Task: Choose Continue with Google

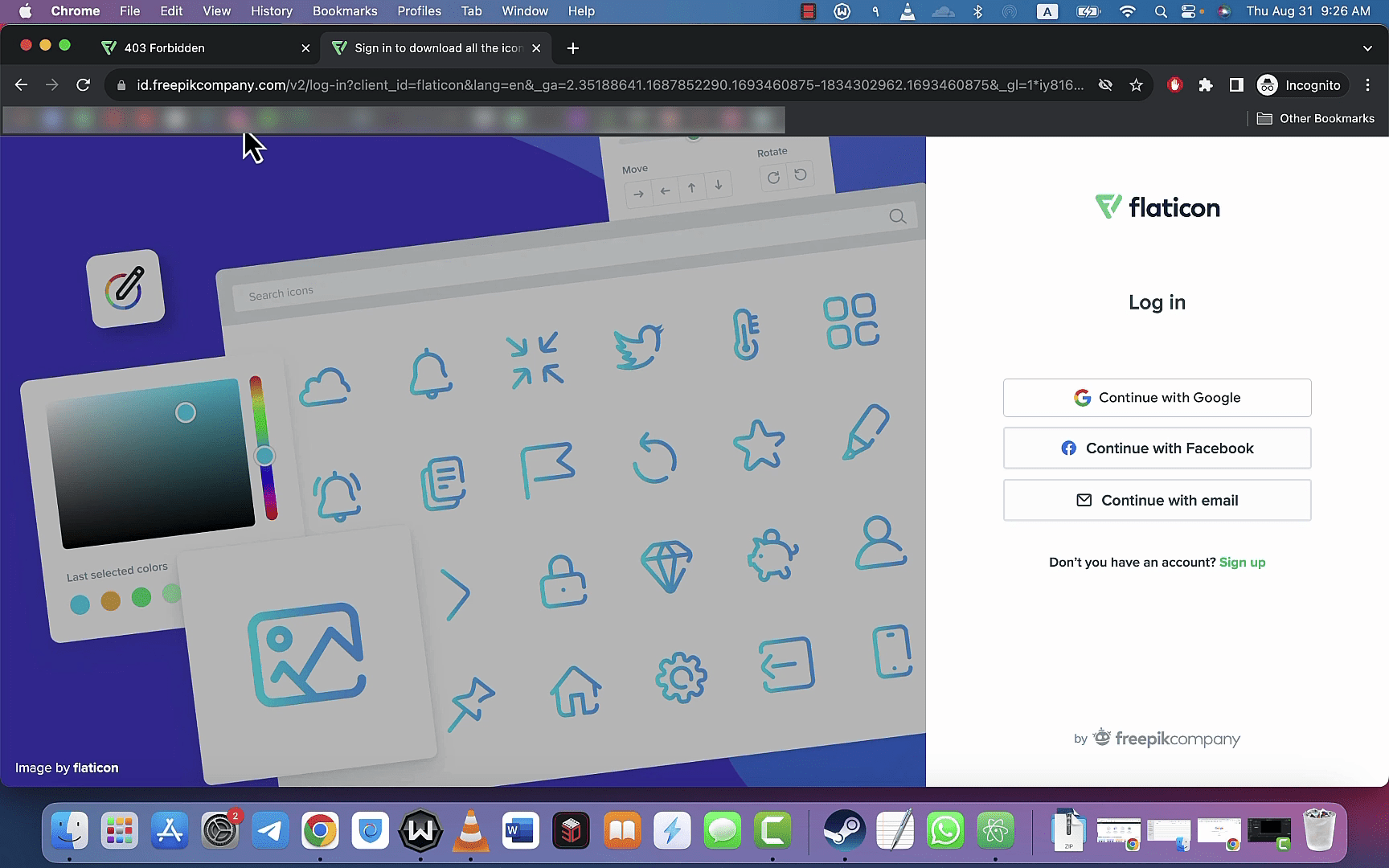Action: [x=1157, y=398]
